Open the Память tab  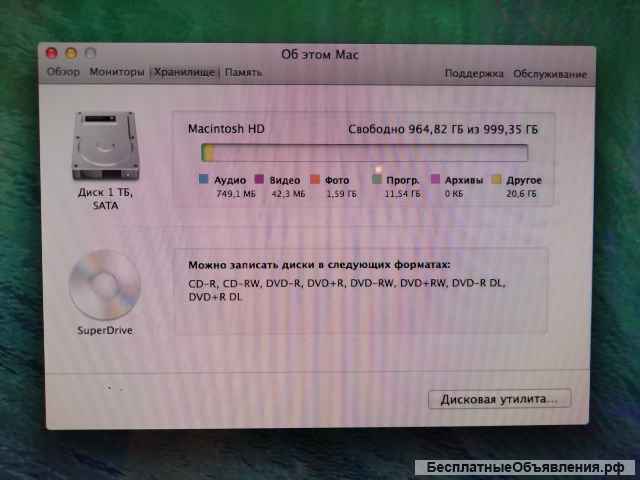(243, 73)
